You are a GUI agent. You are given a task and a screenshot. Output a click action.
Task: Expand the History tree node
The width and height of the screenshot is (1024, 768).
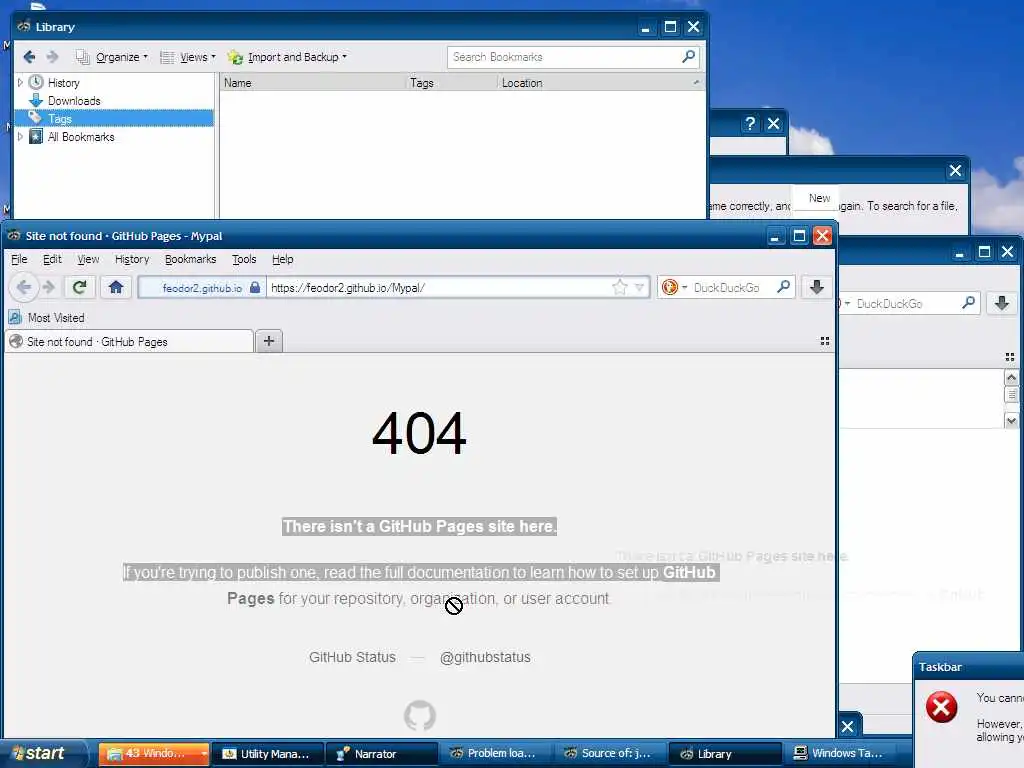20,82
